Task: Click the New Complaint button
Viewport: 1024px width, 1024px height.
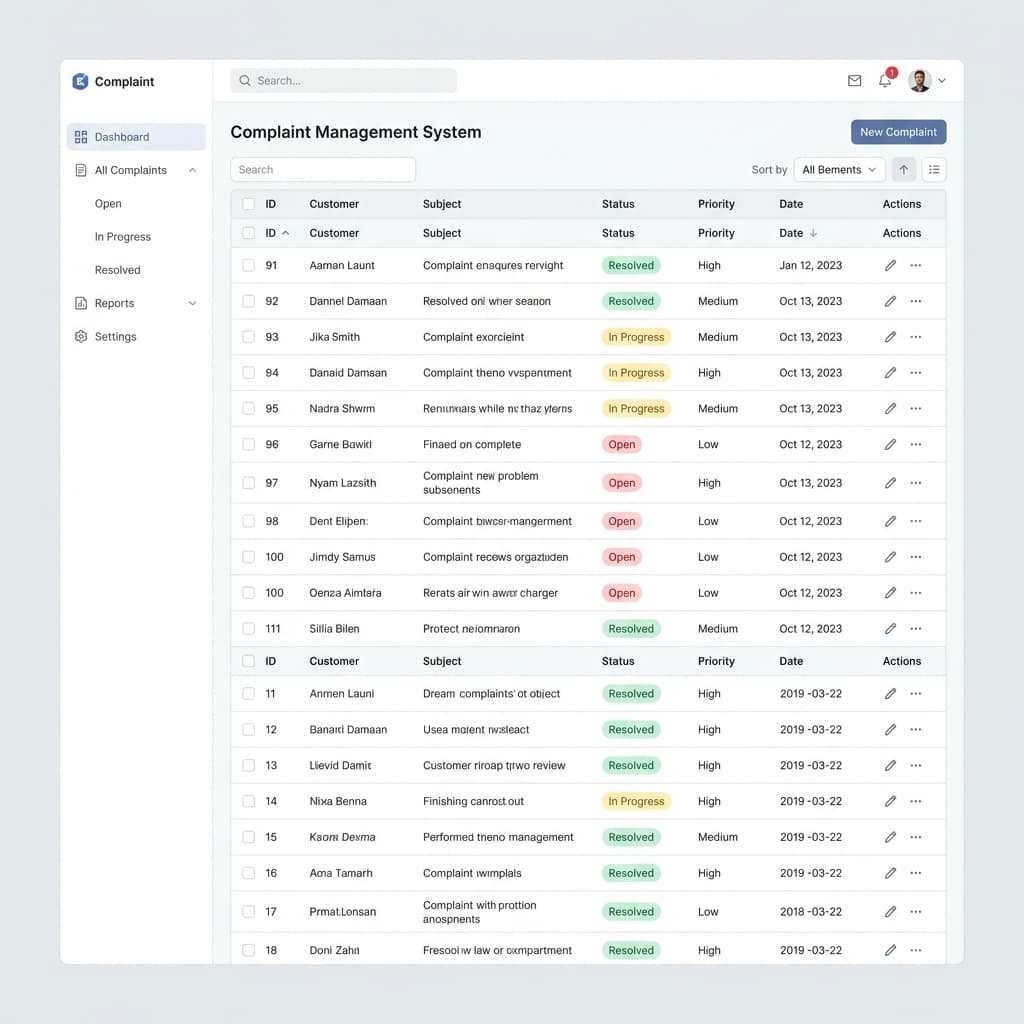Action: coord(898,131)
